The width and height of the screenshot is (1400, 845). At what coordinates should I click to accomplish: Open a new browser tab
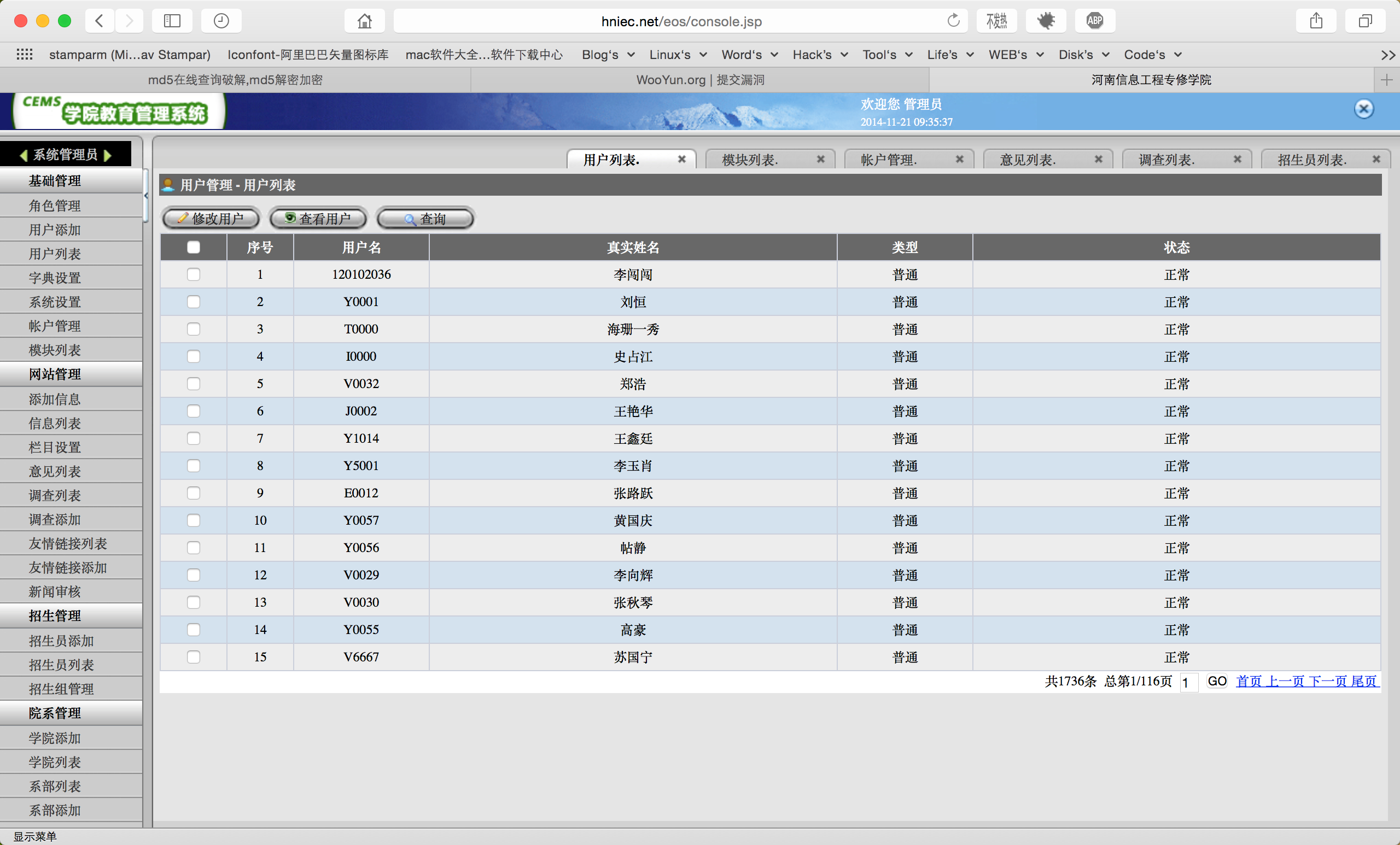1386,80
